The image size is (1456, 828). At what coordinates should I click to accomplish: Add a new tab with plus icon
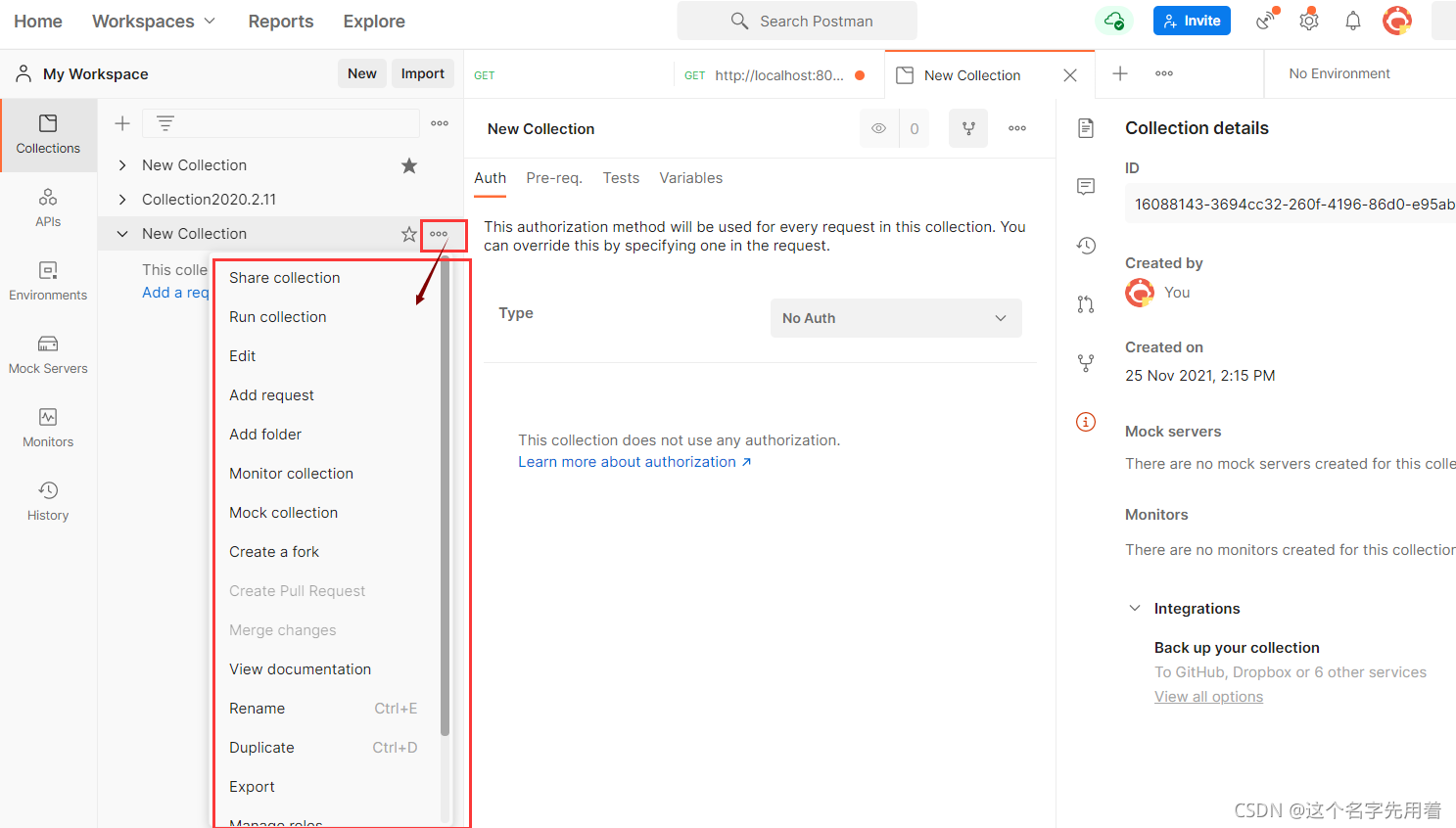[x=1120, y=73]
